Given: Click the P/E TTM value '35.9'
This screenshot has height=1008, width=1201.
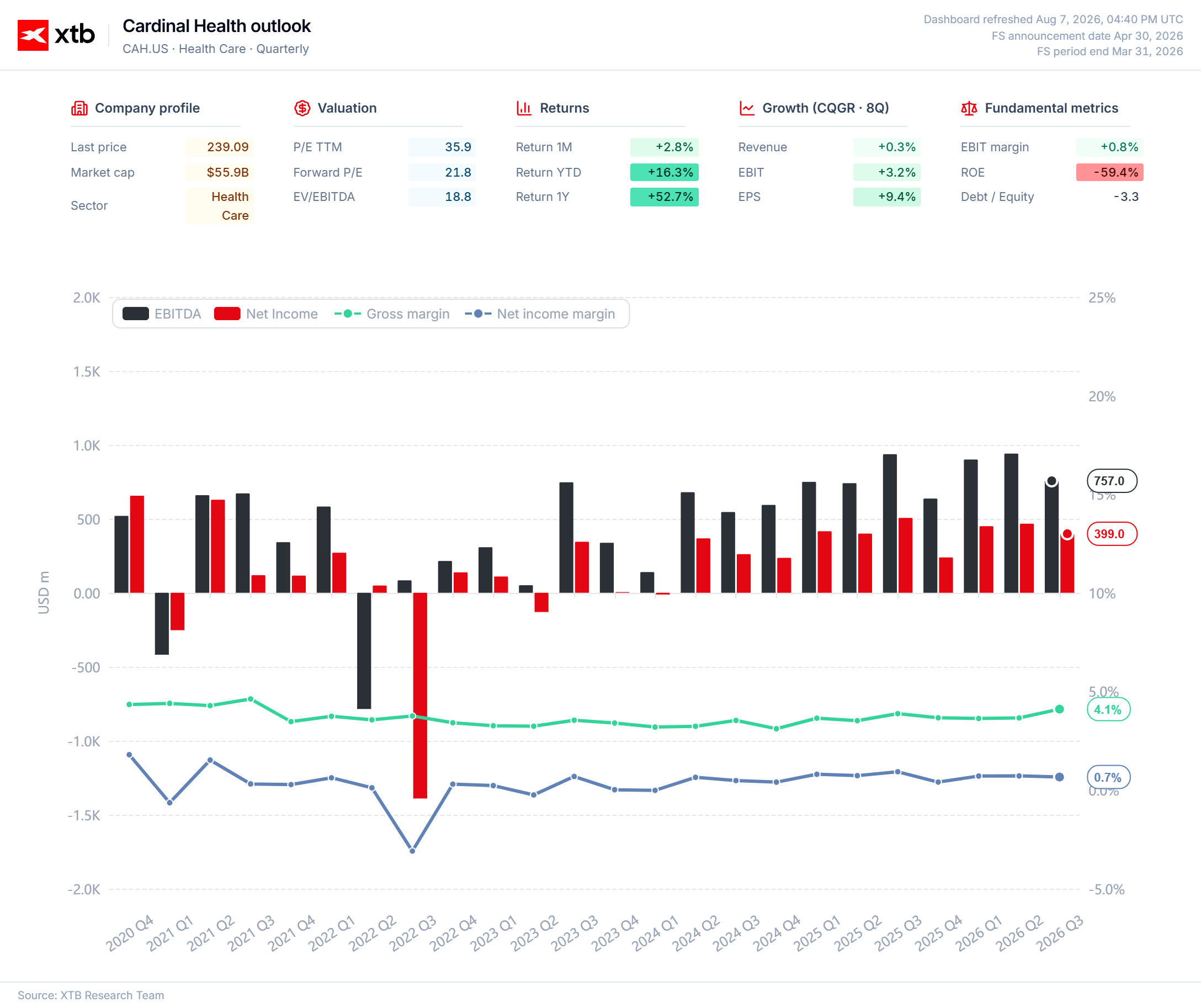Looking at the screenshot, I should tap(442, 147).
